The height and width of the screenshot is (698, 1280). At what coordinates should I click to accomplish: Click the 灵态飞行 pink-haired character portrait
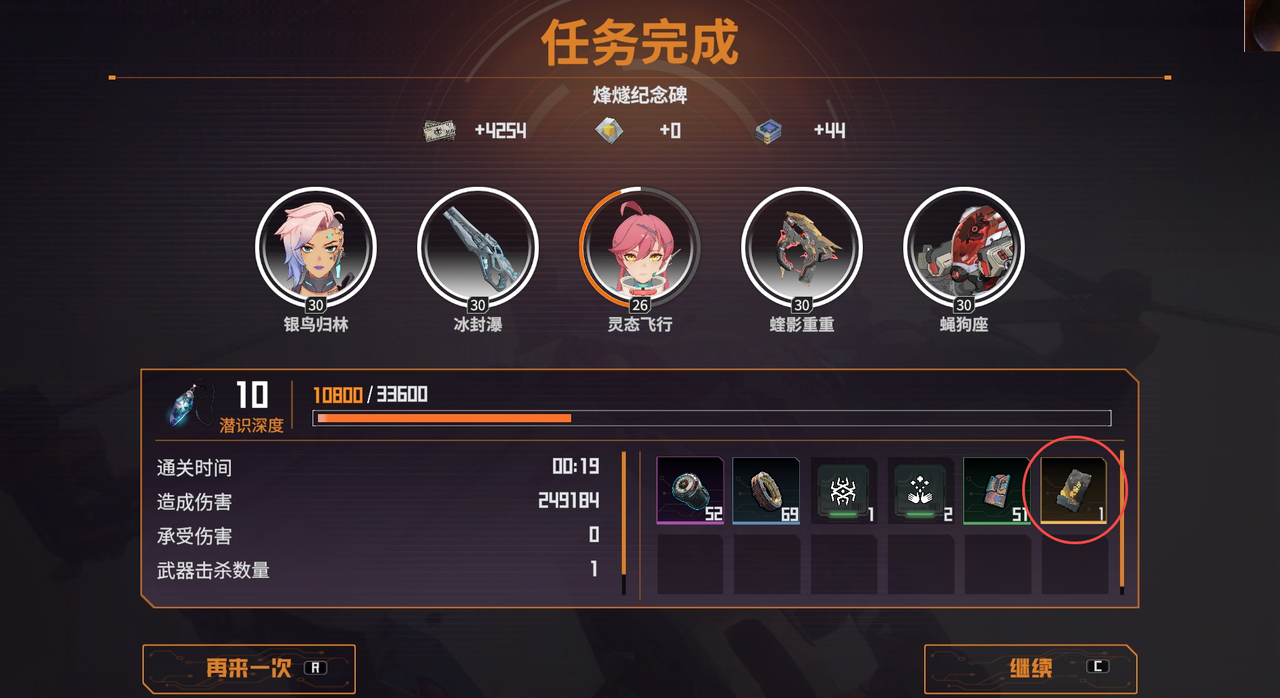[639, 247]
